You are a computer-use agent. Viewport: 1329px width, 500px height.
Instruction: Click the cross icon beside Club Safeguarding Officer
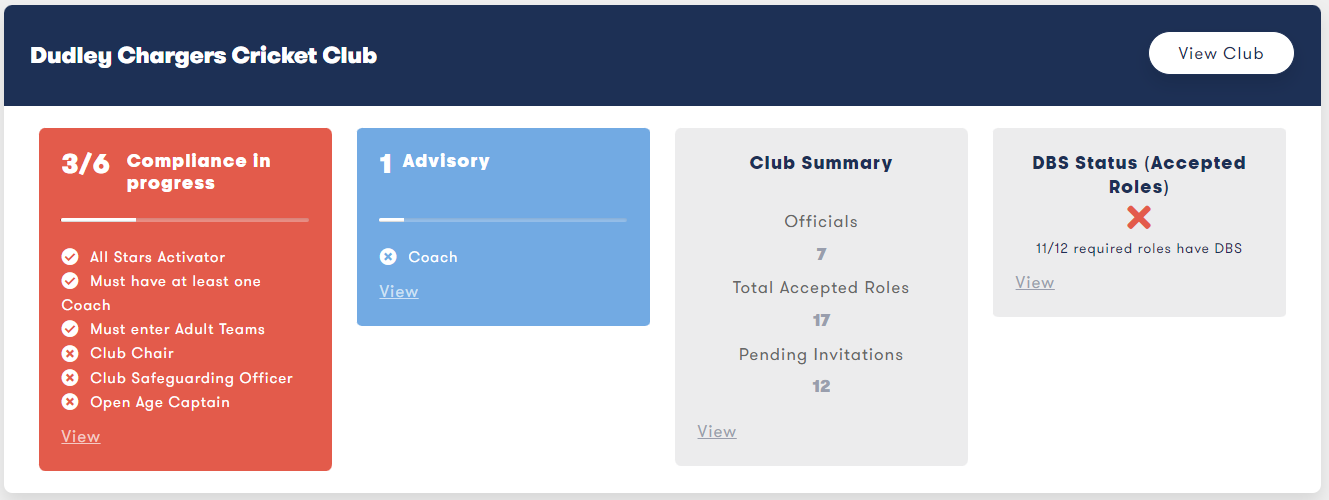(70, 378)
